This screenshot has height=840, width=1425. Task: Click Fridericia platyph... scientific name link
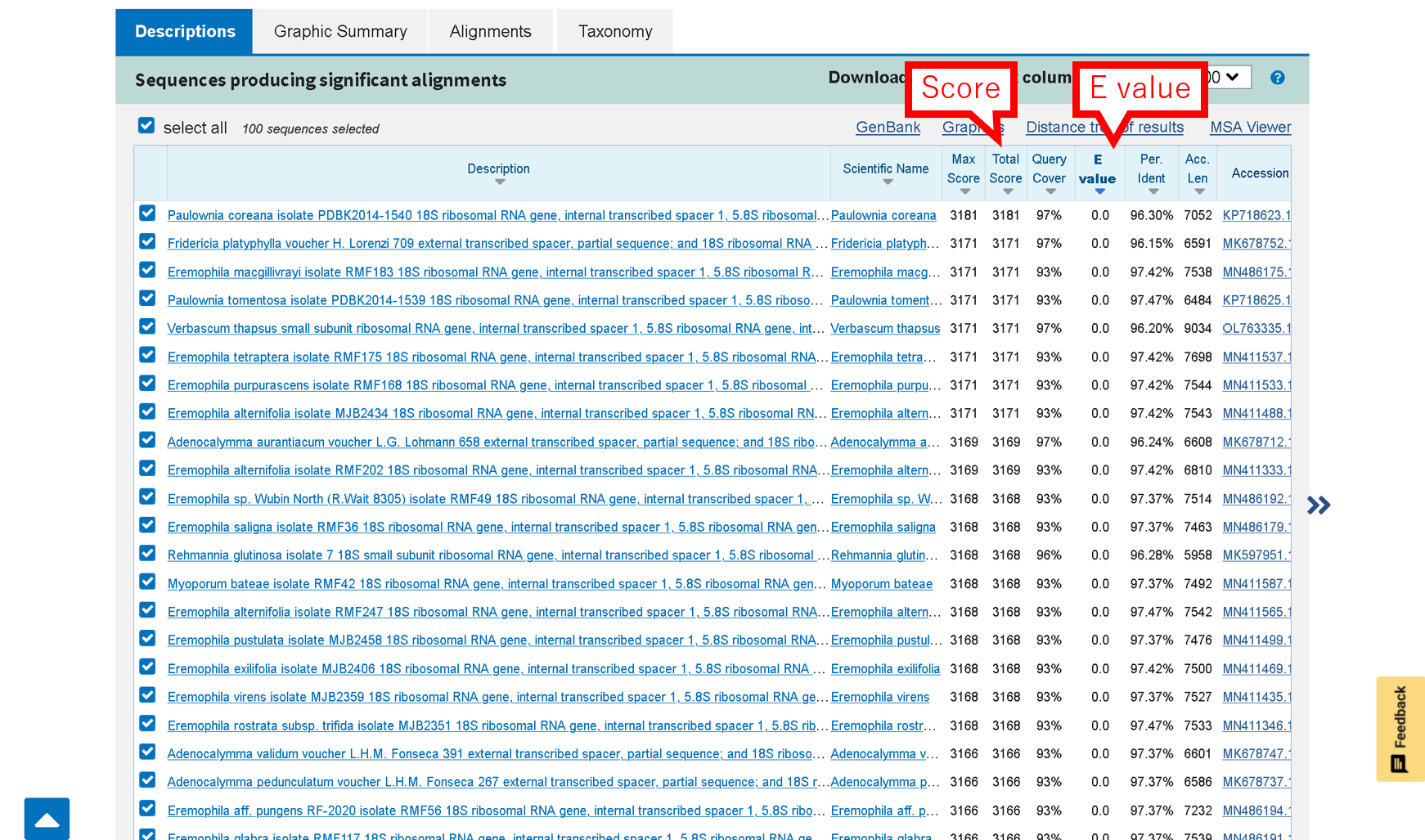[x=885, y=243]
